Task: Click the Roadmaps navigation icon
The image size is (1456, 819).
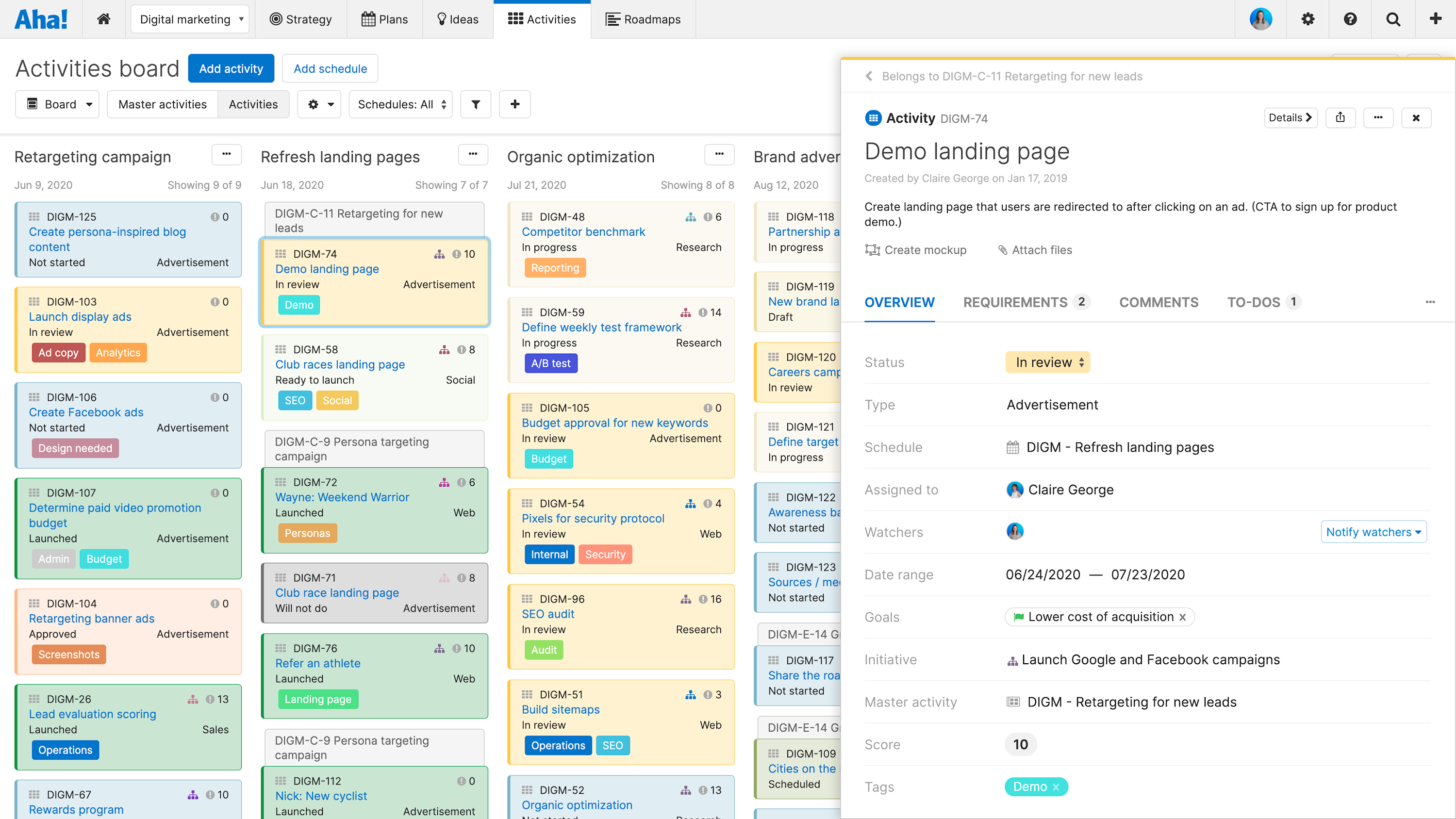Action: coord(612,18)
